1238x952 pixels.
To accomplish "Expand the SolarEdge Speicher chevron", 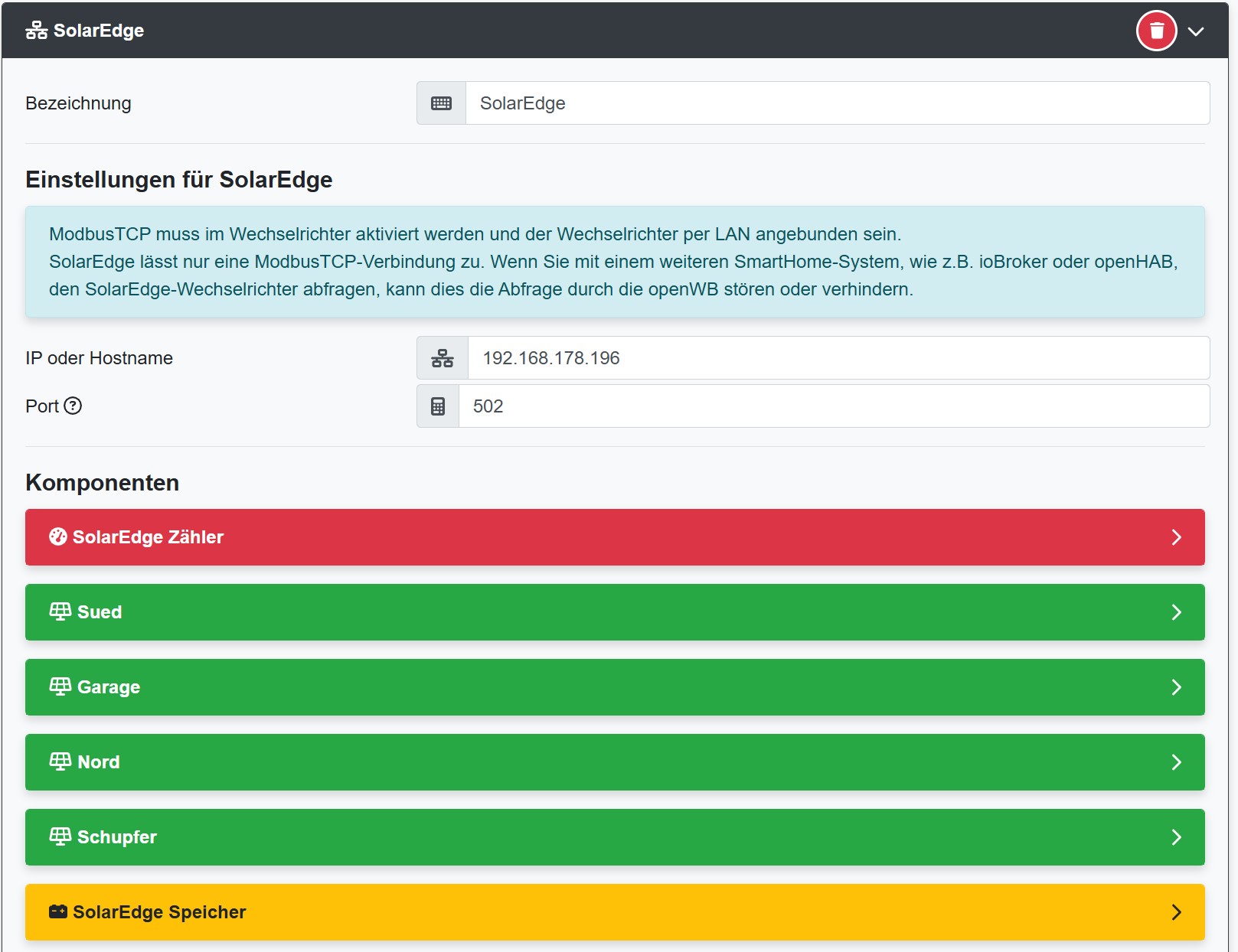I will pyautogui.click(x=1176, y=912).
